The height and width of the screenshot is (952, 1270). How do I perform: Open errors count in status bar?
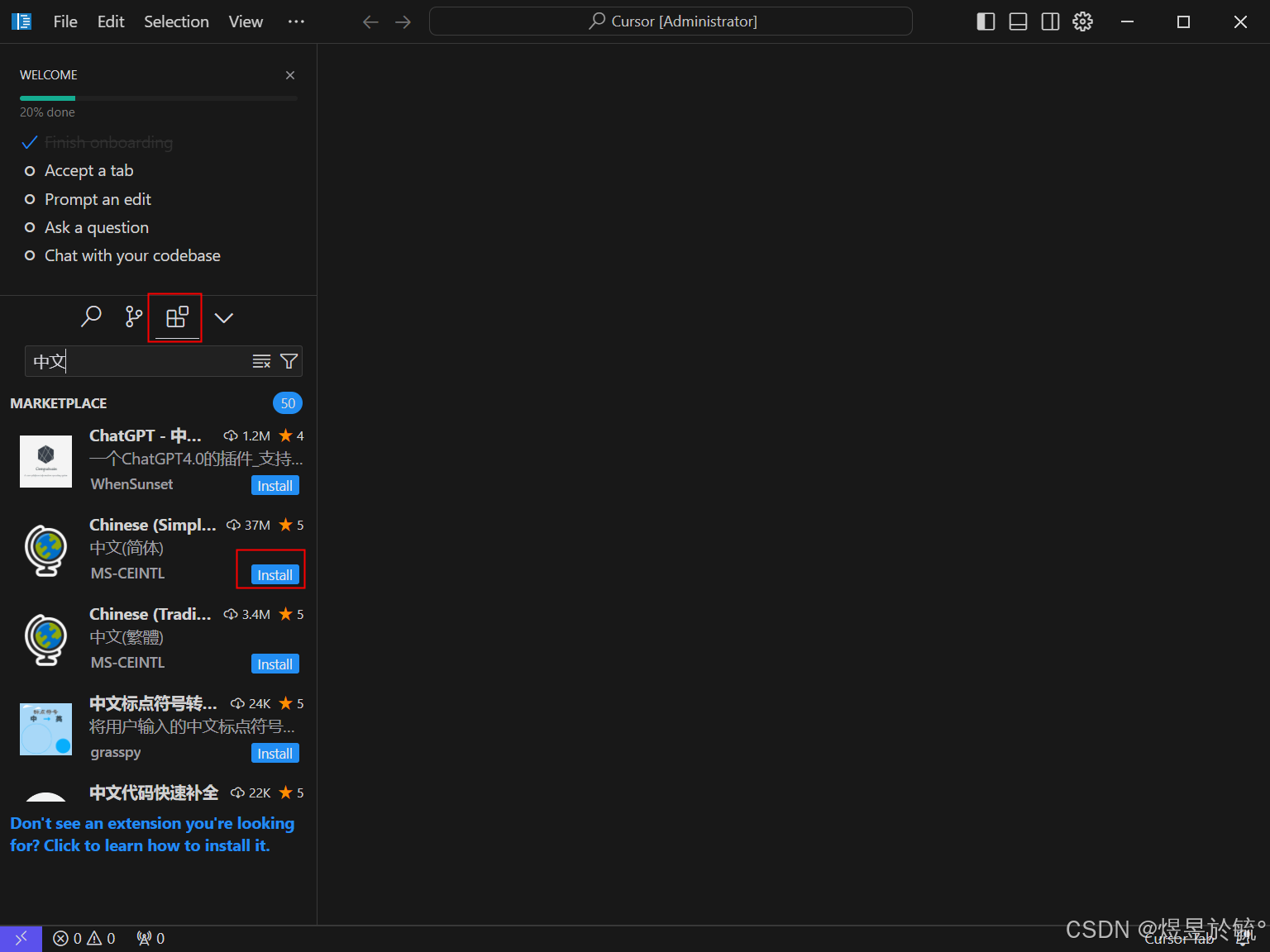tap(68, 938)
